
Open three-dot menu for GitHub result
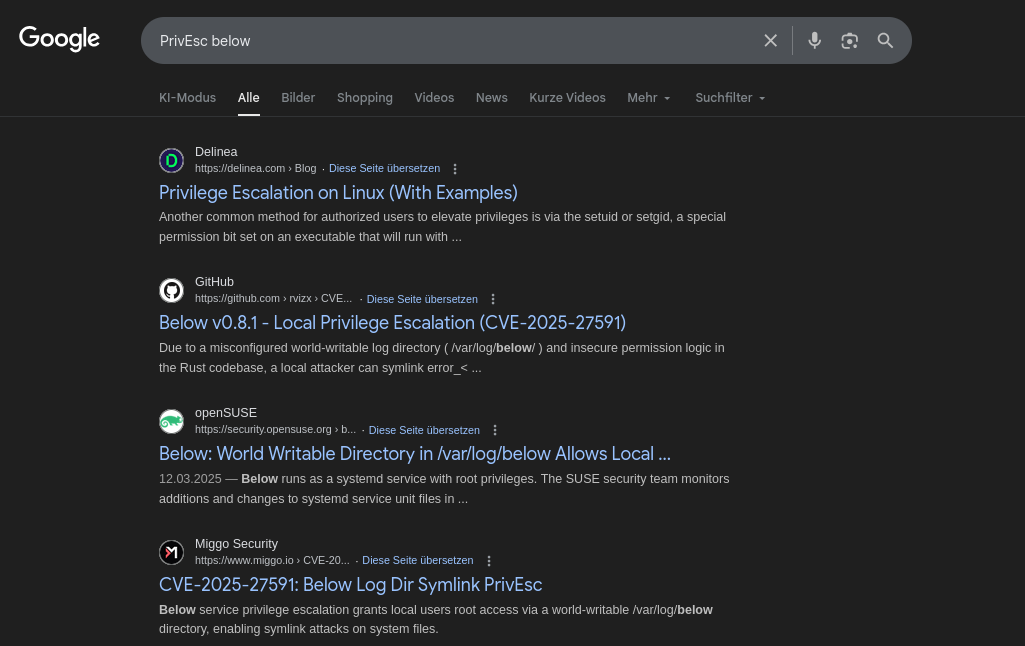[493, 299]
